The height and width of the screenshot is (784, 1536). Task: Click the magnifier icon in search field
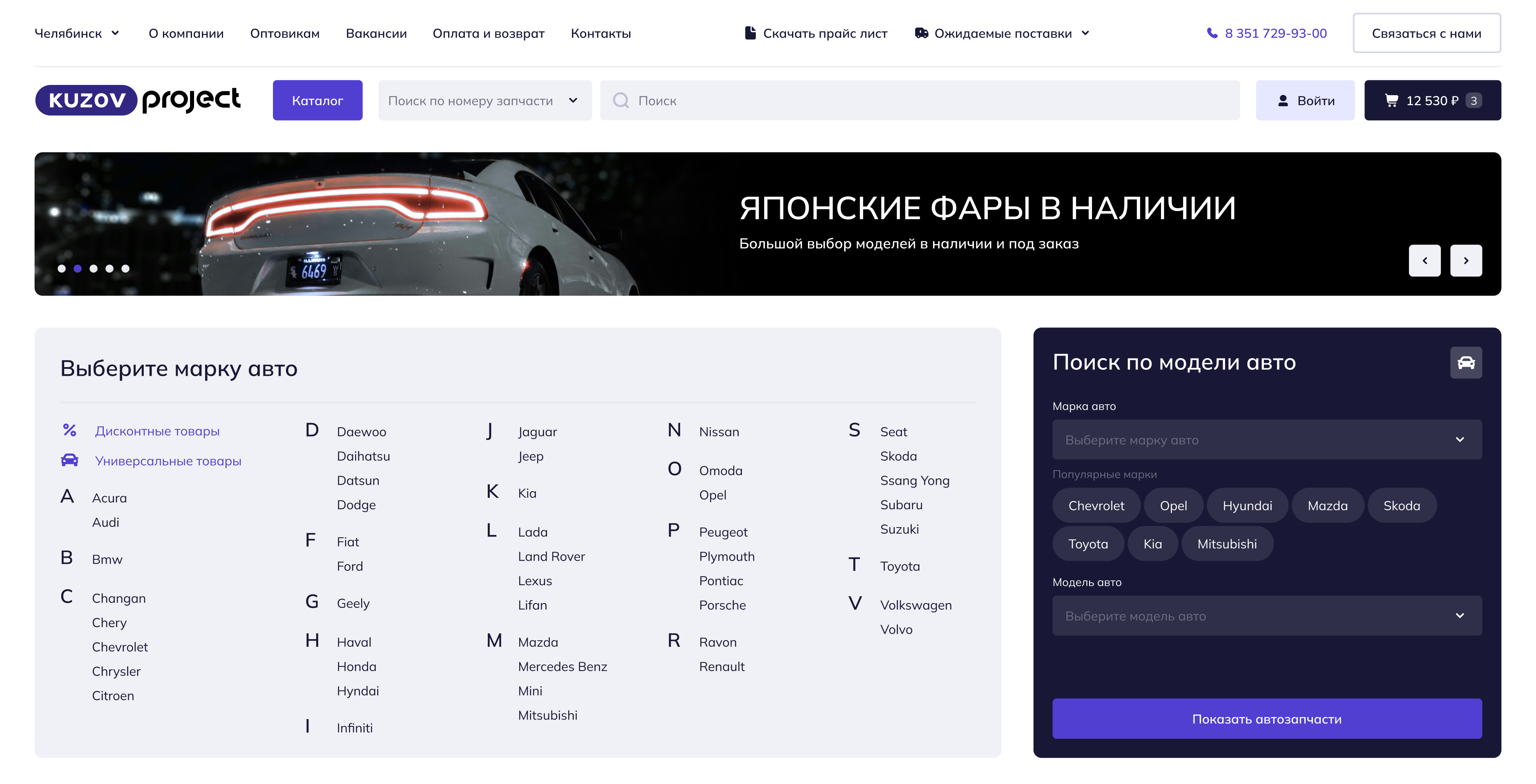[x=621, y=100]
